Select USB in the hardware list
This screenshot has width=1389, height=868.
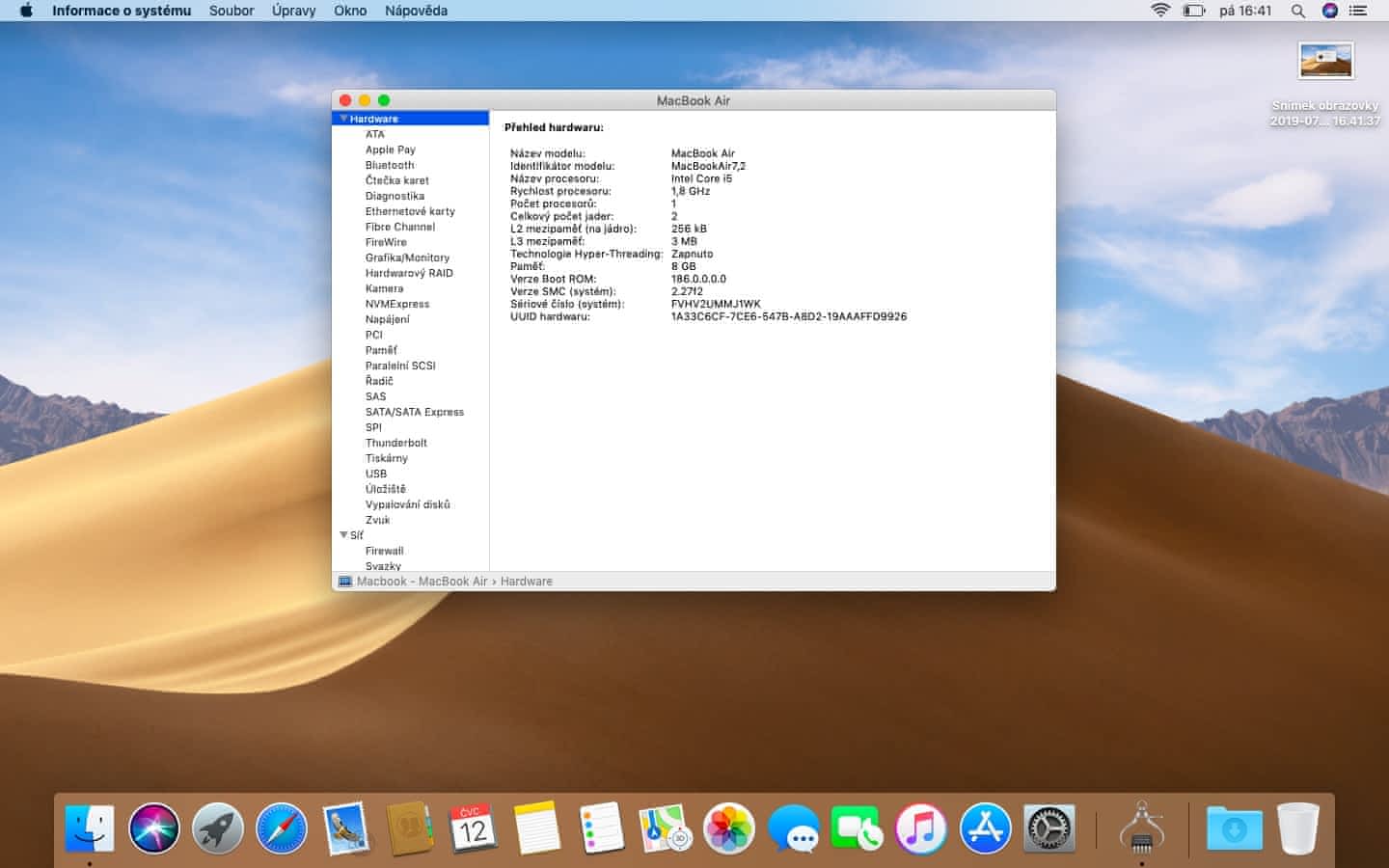(376, 474)
